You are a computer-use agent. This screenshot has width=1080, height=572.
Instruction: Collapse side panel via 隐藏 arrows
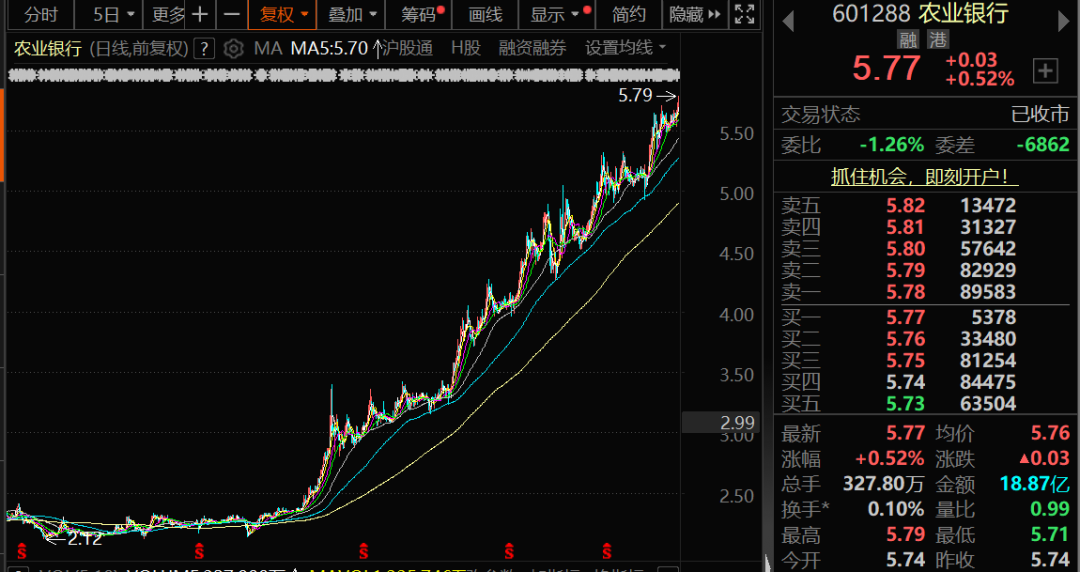tap(694, 14)
